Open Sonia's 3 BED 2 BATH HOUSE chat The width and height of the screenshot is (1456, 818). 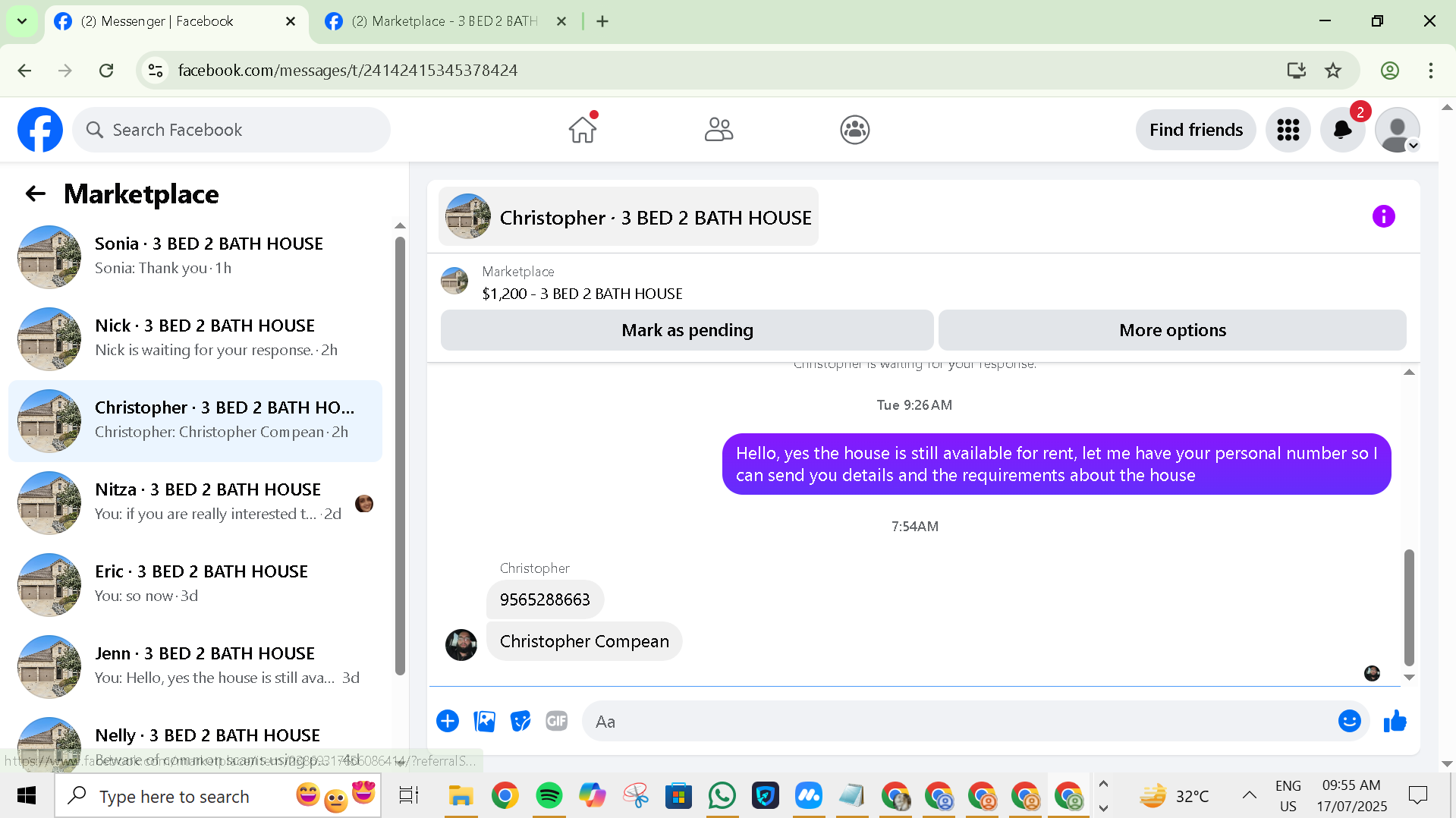196,256
